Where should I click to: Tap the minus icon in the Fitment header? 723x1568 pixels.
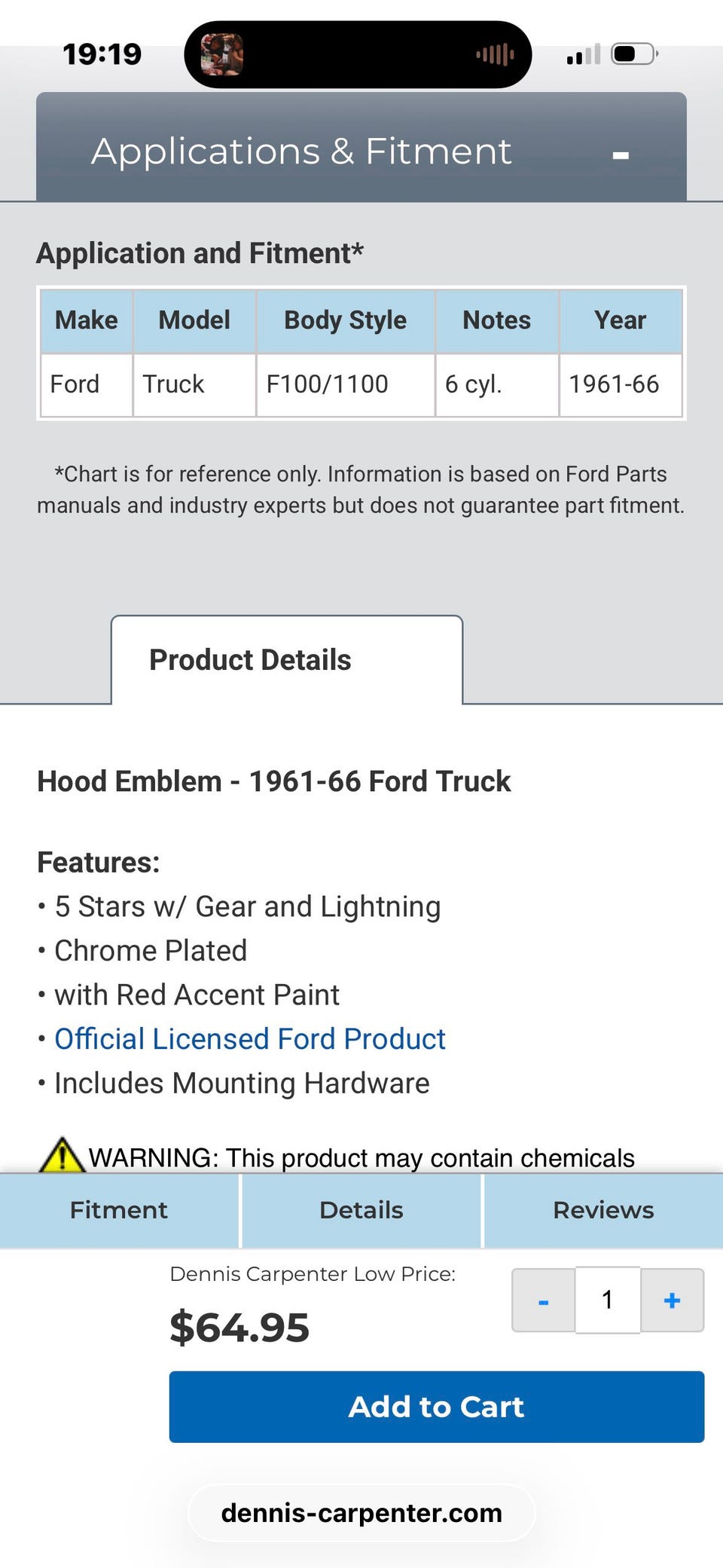(621, 155)
